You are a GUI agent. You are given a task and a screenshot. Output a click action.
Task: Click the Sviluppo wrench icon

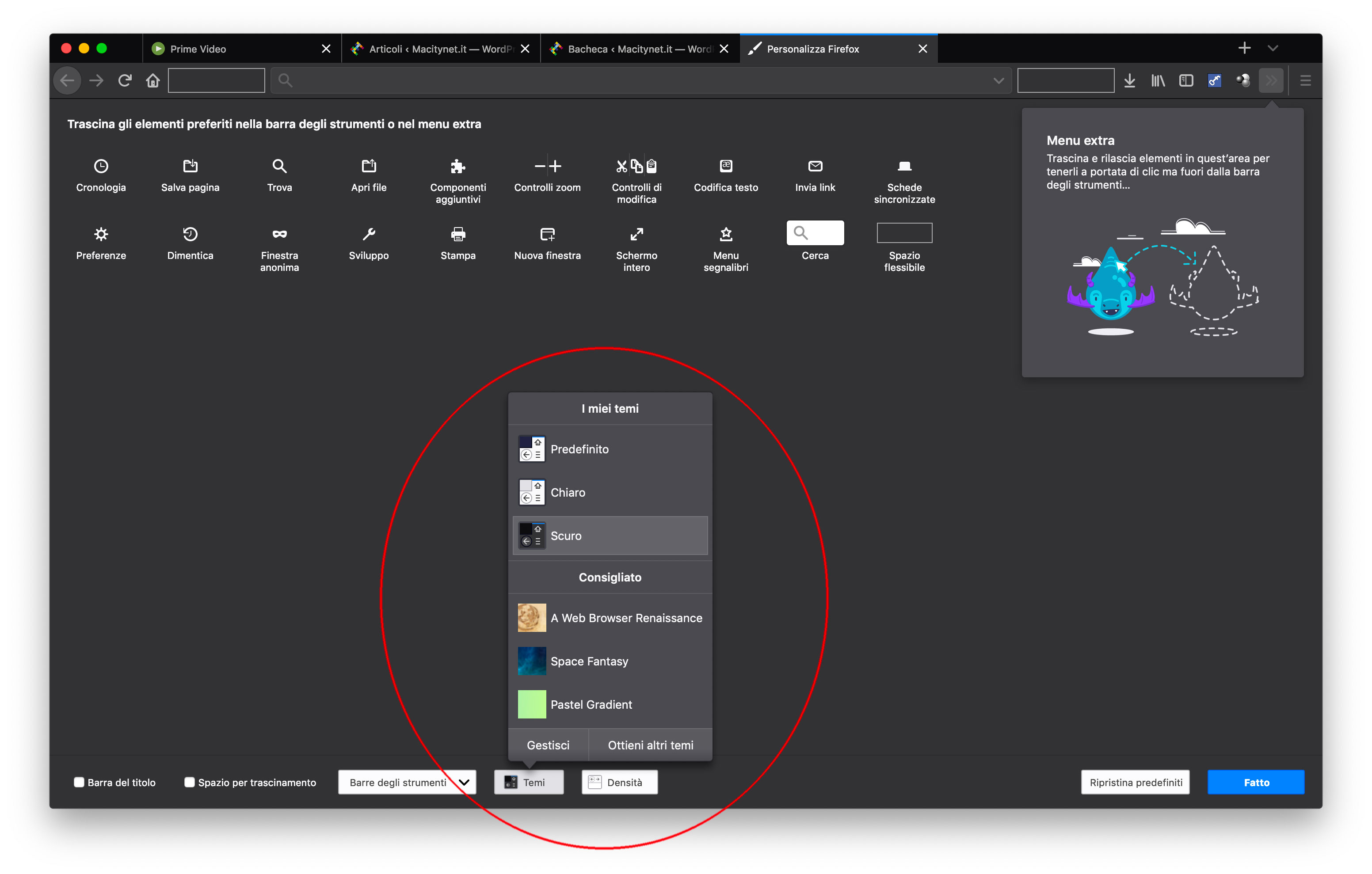pyautogui.click(x=369, y=234)
